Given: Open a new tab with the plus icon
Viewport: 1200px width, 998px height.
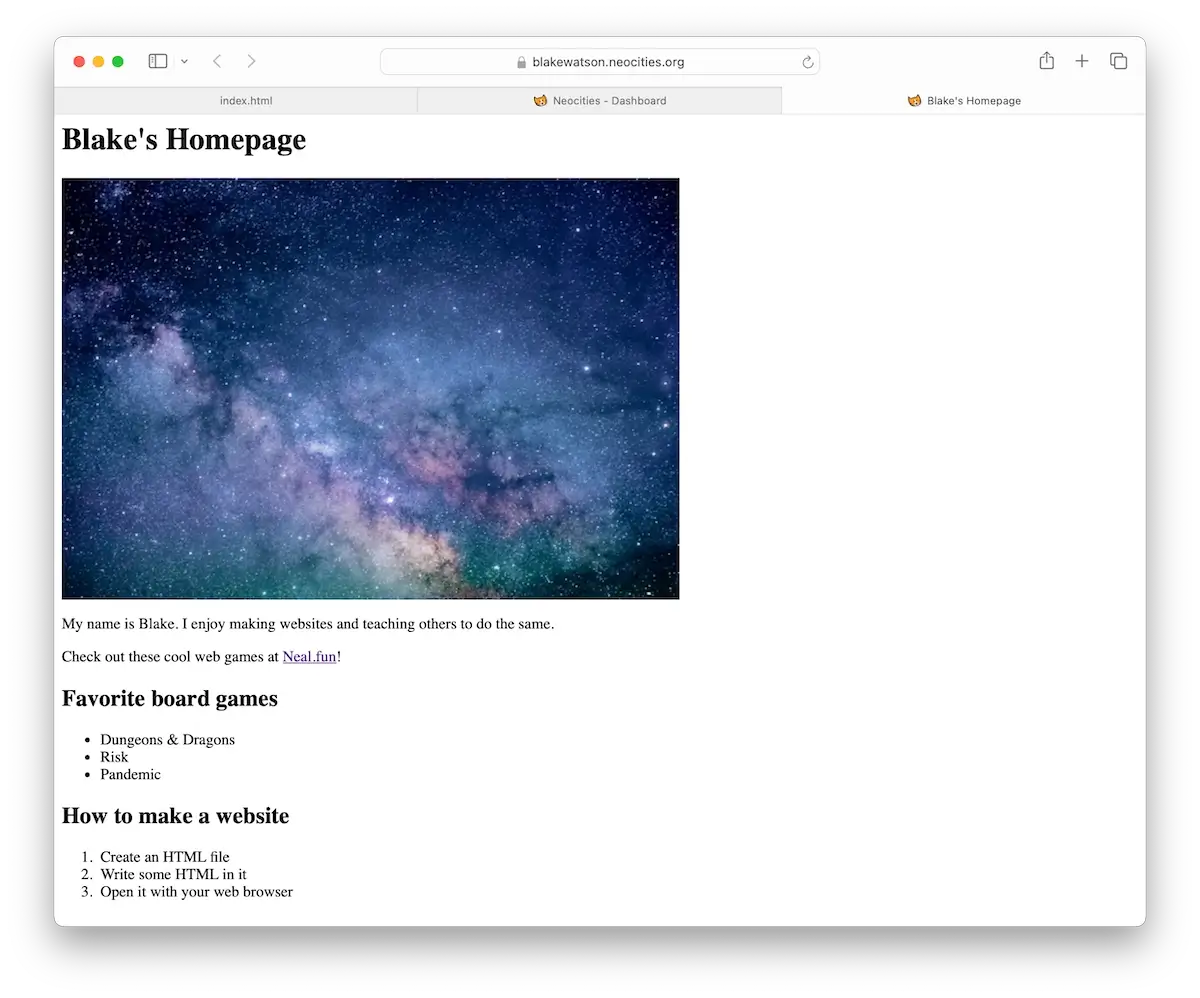Looking at the screenshot, I should [x=1082, y=61].
